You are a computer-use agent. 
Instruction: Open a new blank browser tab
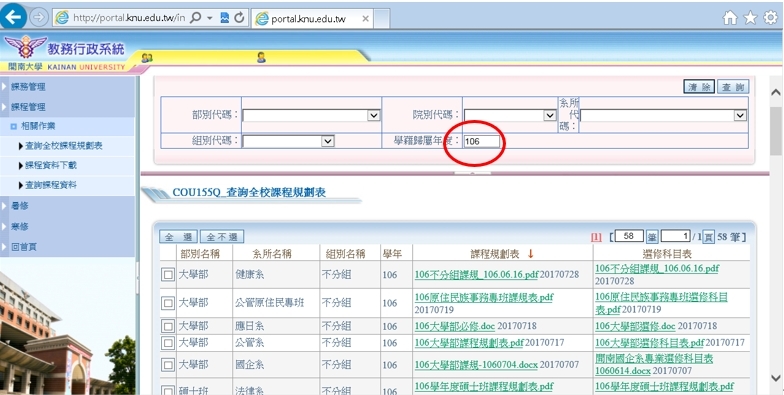[x=382, y=18]
